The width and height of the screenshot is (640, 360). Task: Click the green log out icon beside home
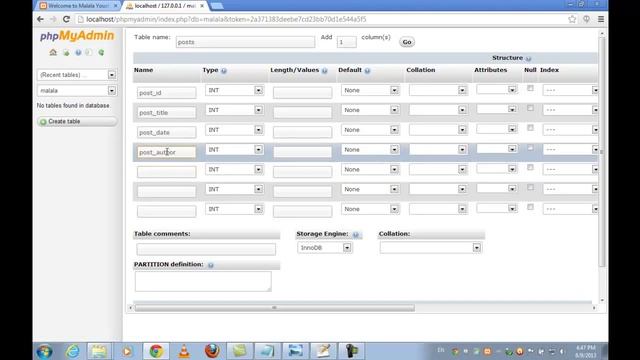point(66,53)
